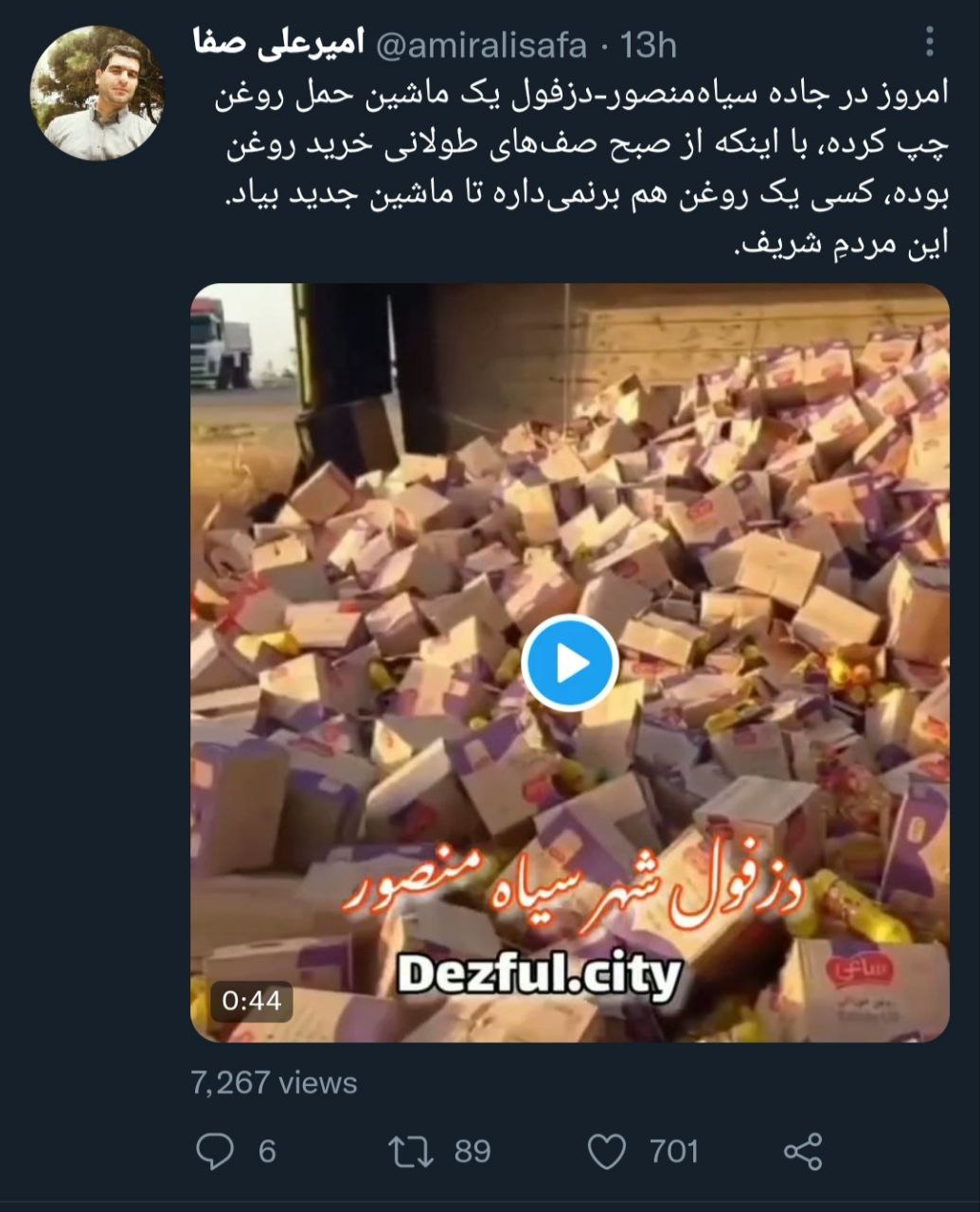Open the author's profile picture
980x1212 pixels.
click(98, 93)
